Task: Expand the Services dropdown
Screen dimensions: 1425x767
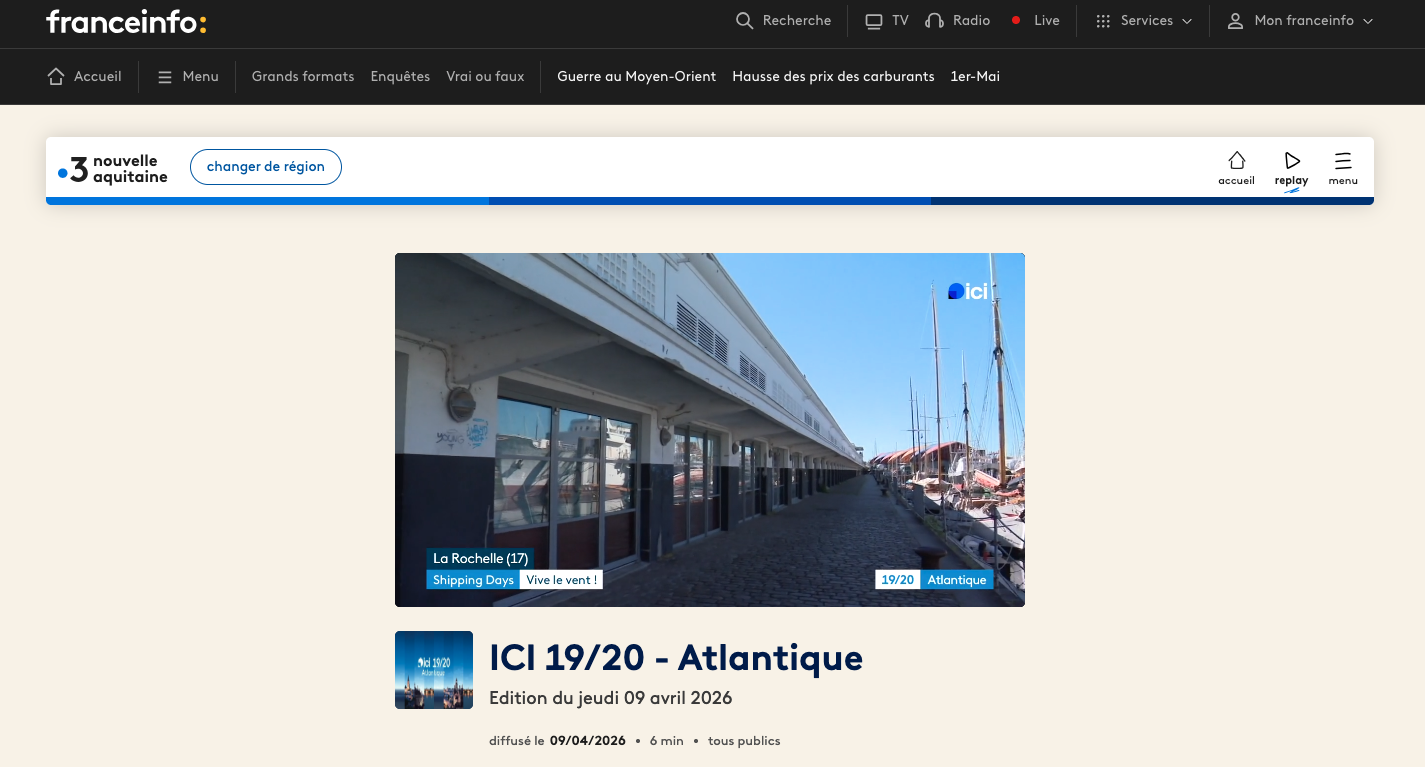Action: click(x=1144, y=21)
